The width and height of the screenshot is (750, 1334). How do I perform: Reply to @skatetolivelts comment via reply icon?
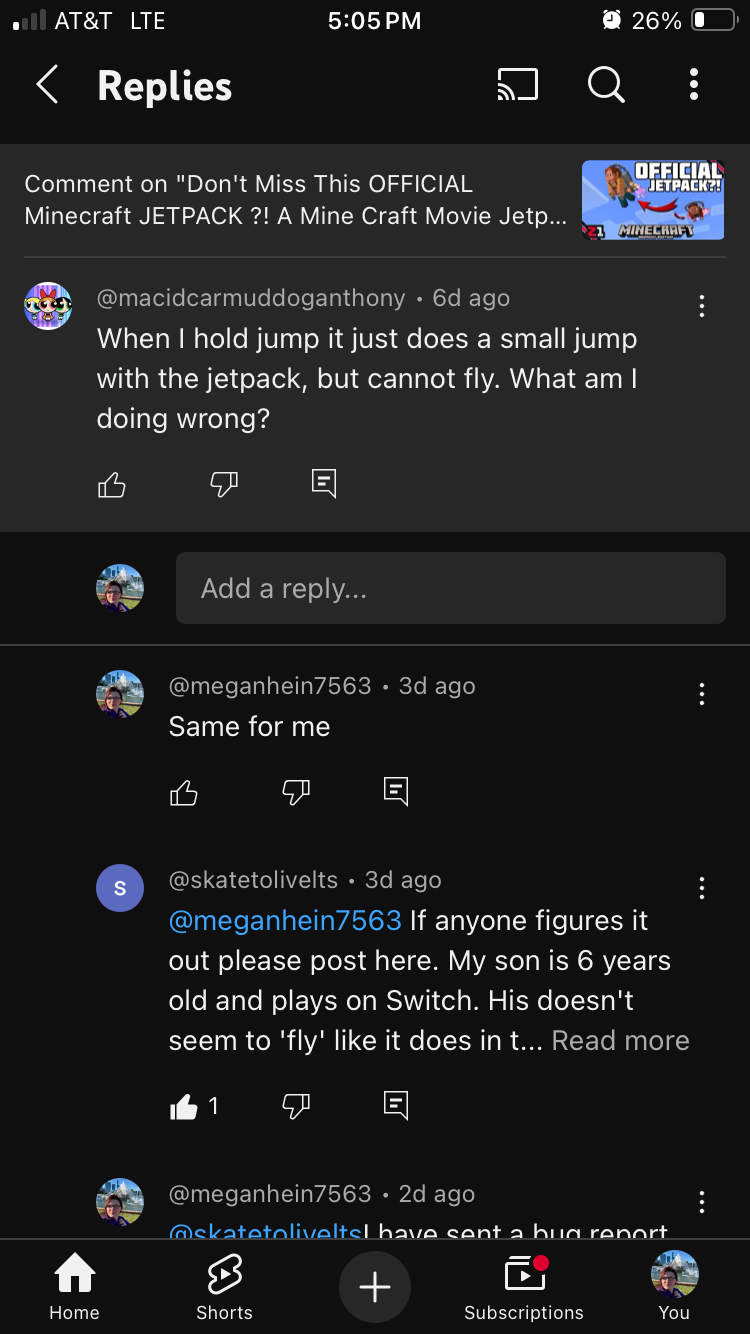click(396, 1105)
